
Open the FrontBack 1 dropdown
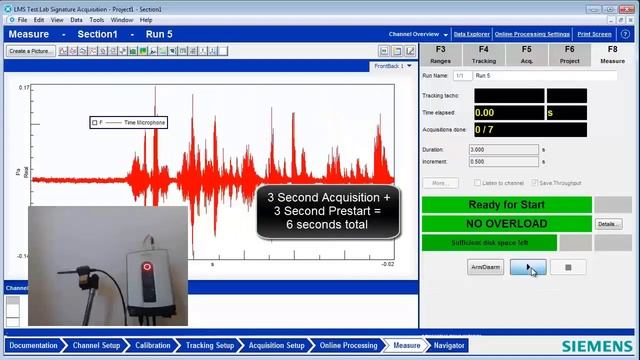pos(393,66)
